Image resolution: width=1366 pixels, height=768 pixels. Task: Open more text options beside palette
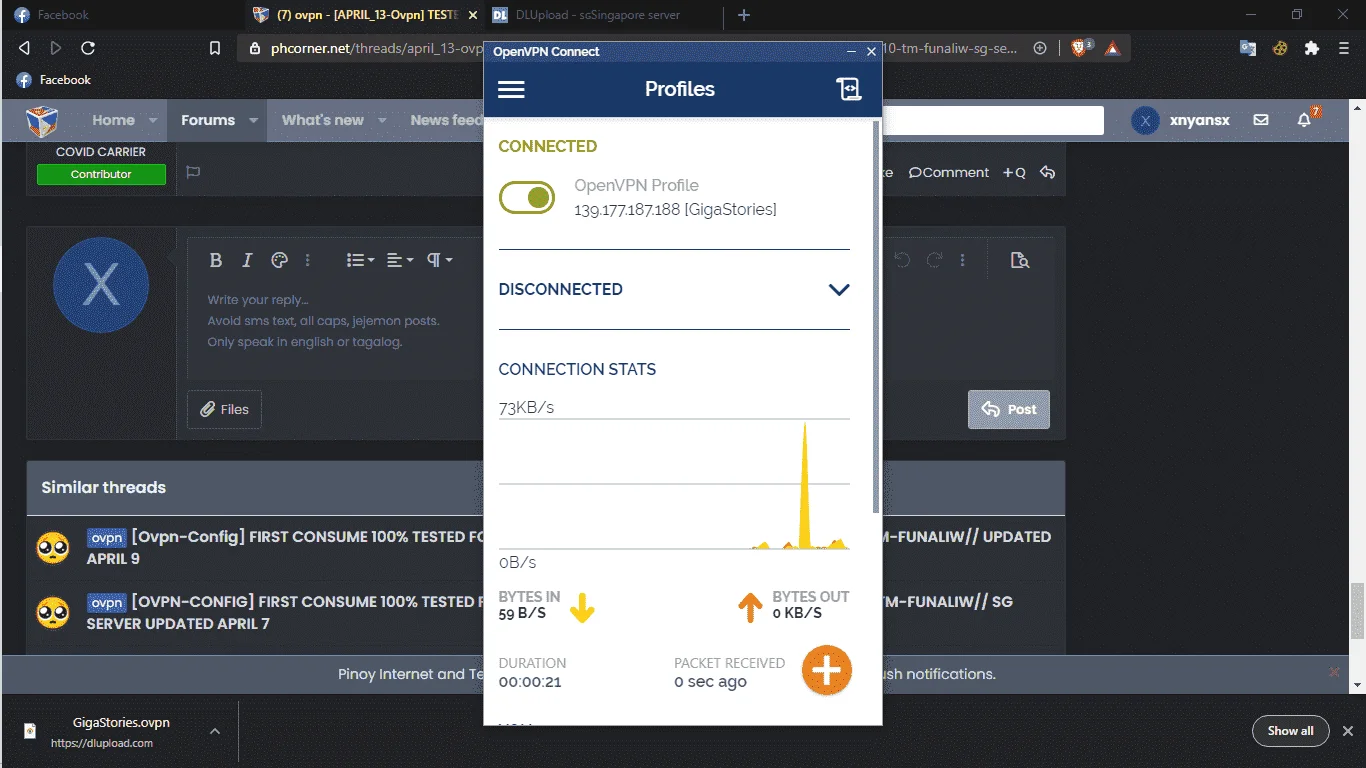pos(308,260)
